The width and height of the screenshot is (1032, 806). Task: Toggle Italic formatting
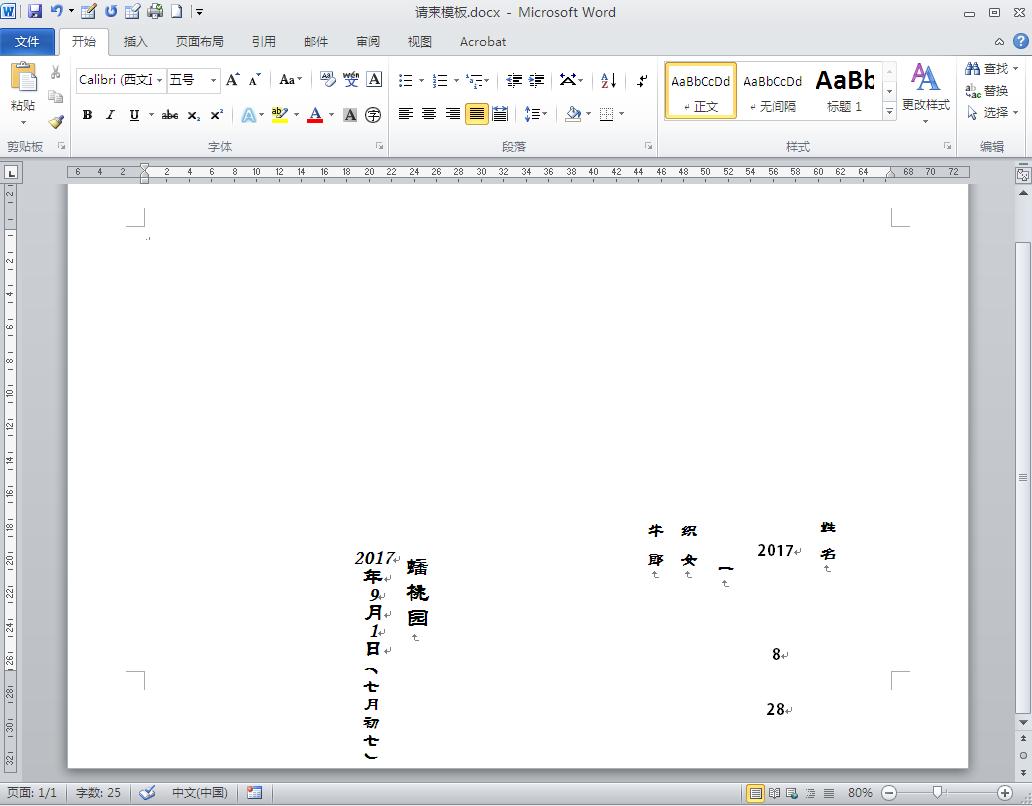tap(111, 115)
